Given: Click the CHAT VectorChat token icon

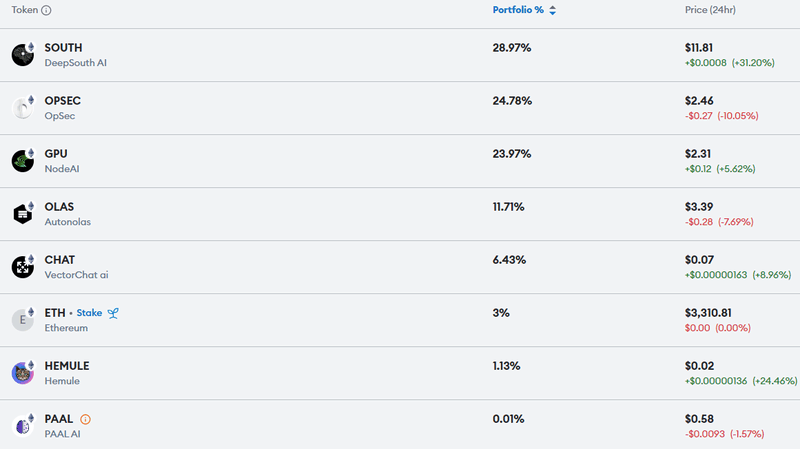Looking at the screenshot, I should pos(23,267).
